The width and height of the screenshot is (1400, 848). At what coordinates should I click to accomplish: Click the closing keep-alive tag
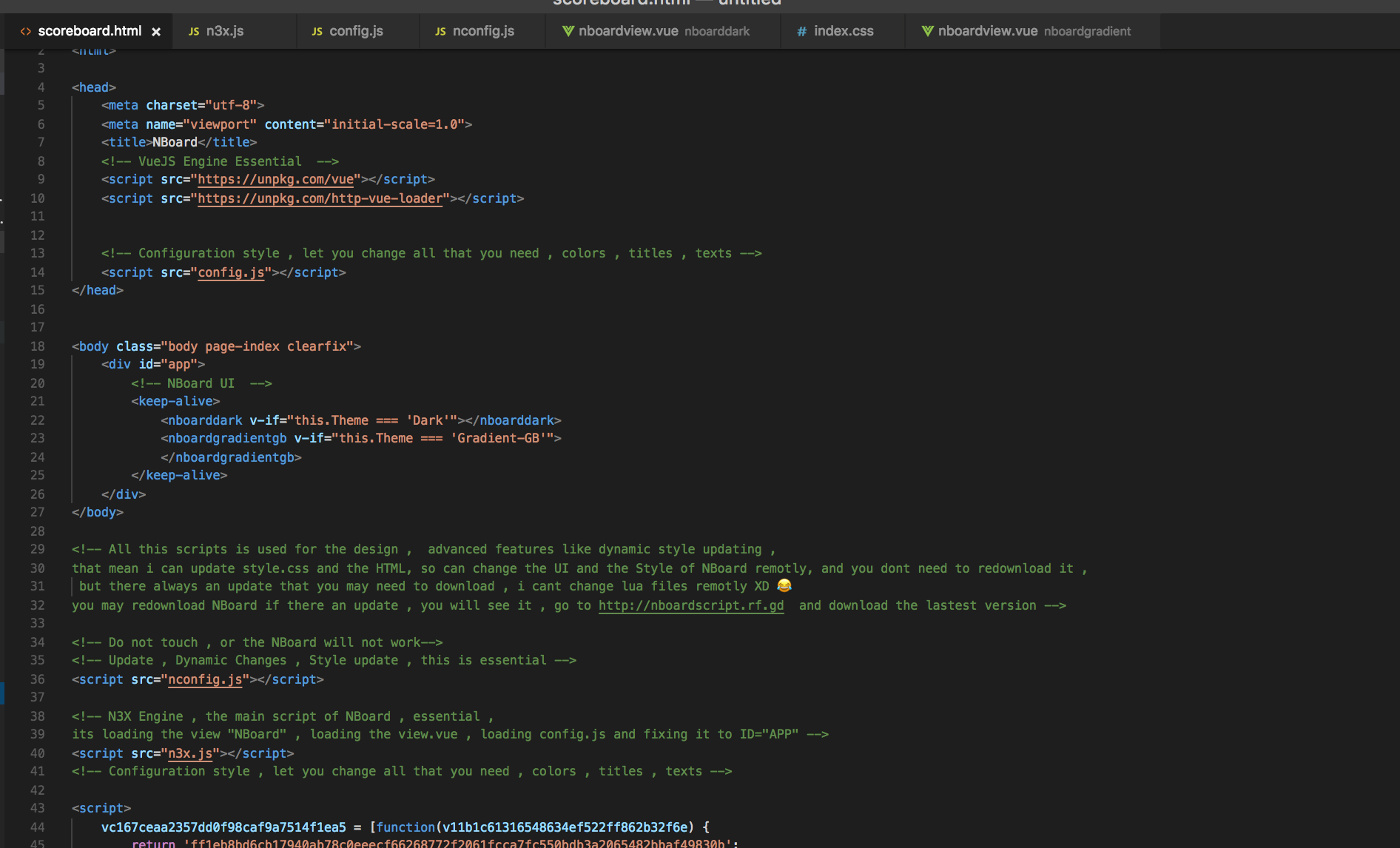tap(179, 475)
